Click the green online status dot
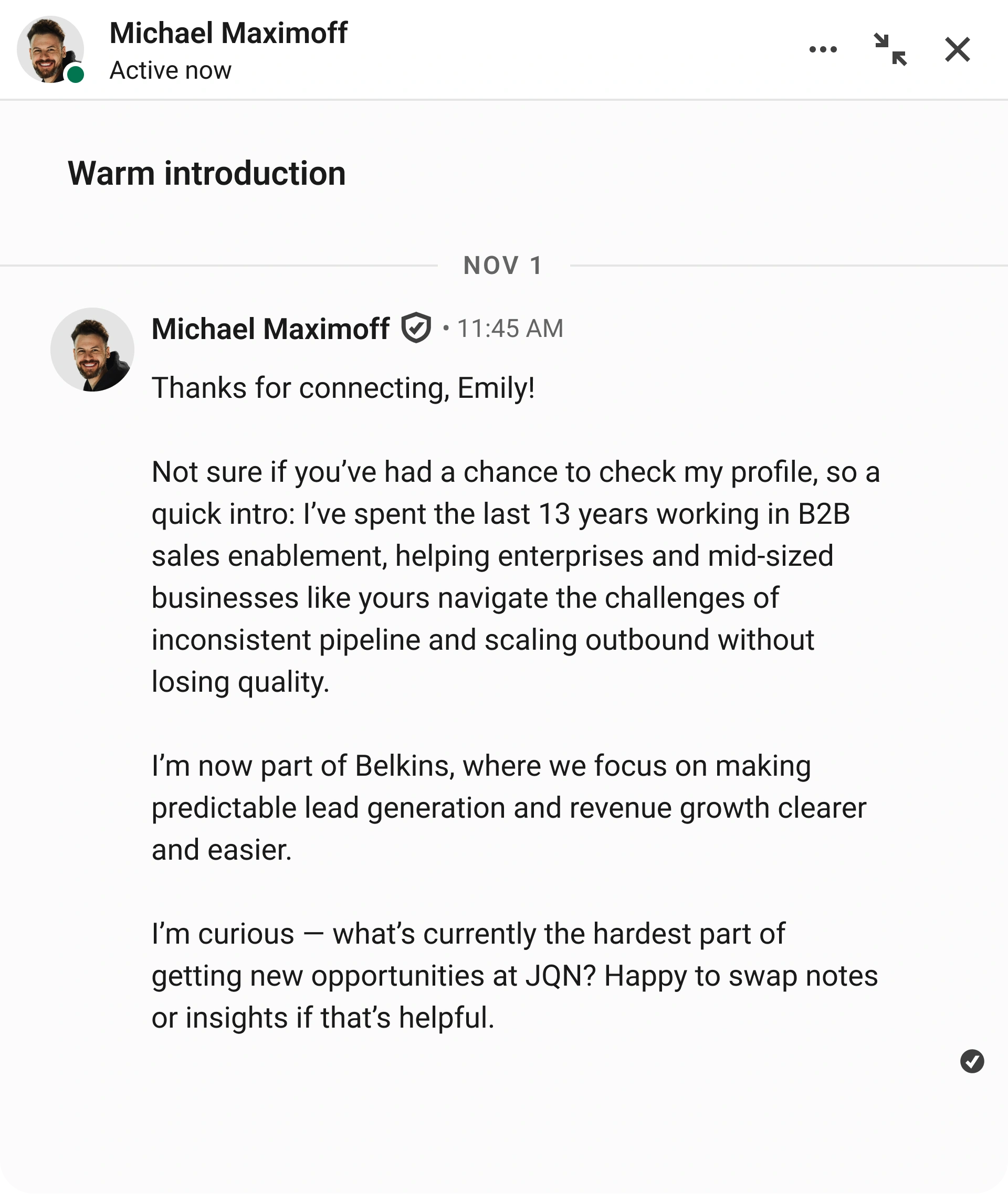This screenshot has width=1008, height=1194. click(76, 75)
